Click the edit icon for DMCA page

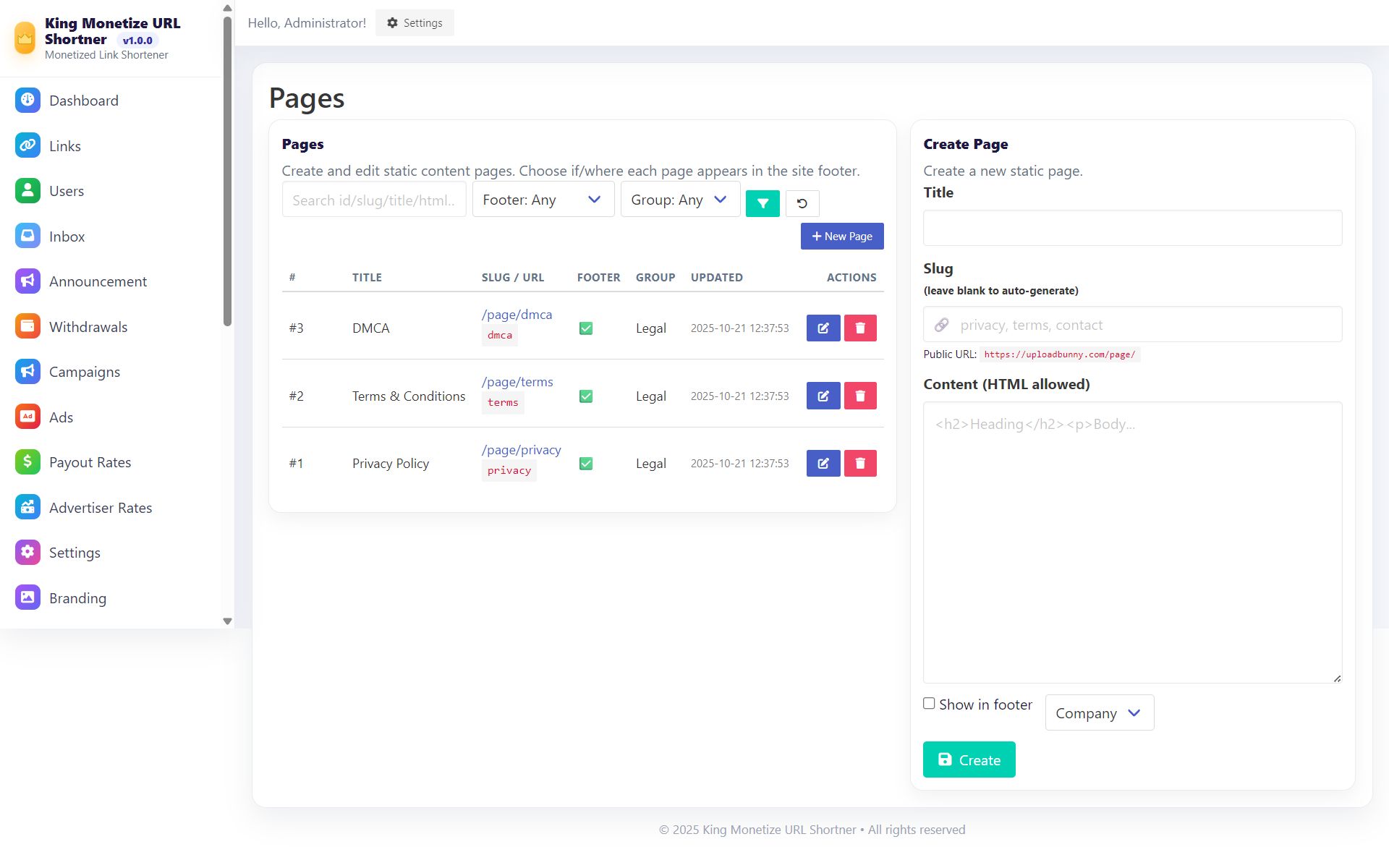click(823, 328)
